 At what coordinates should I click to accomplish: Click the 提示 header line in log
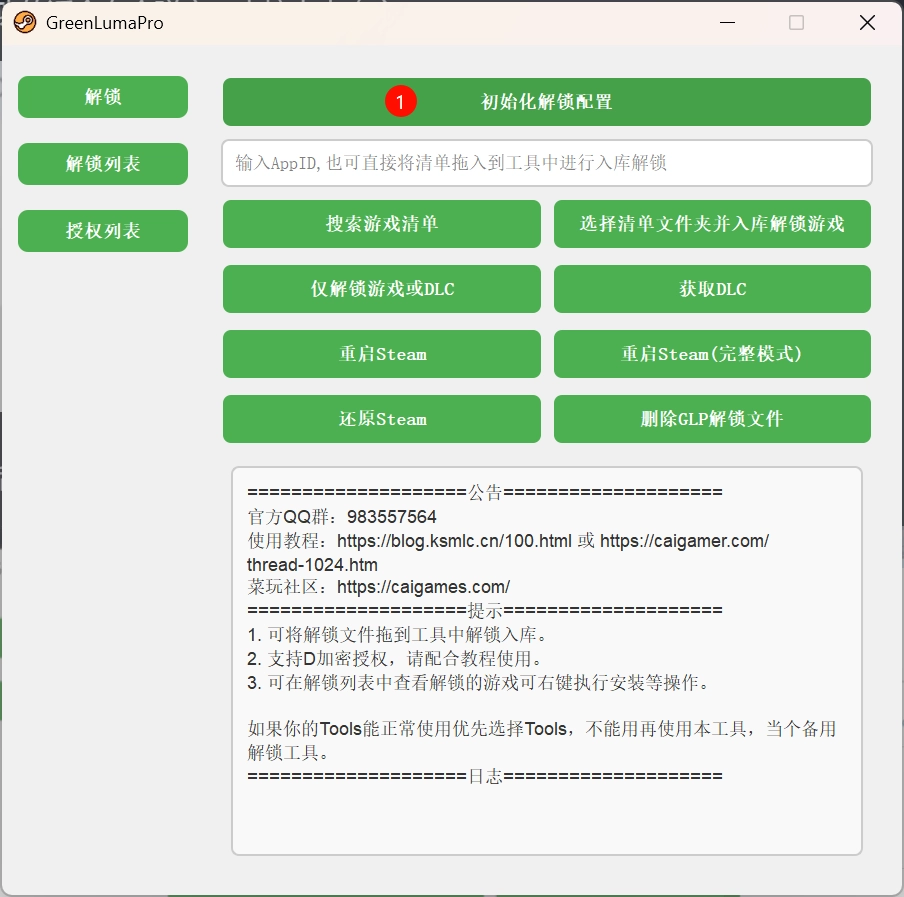tap(485, 610)
